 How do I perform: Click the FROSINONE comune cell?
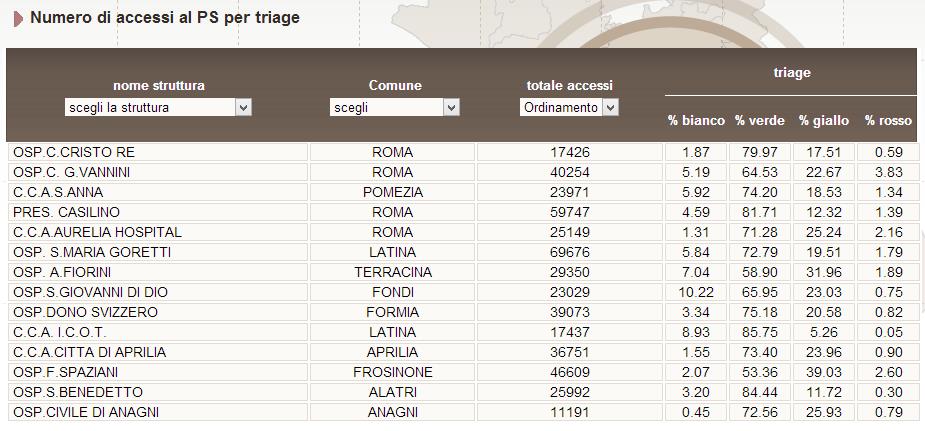[x=392, y=373]
